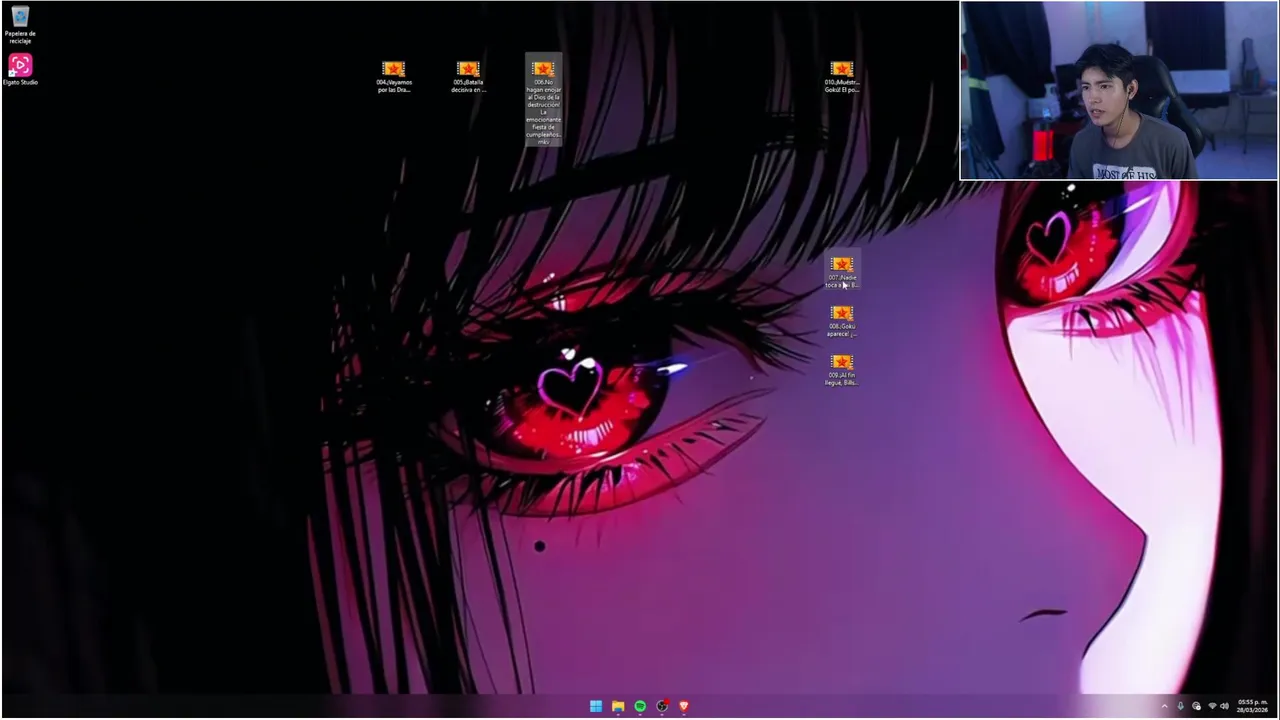Open Spotify from the taskbar

(640, 706)
